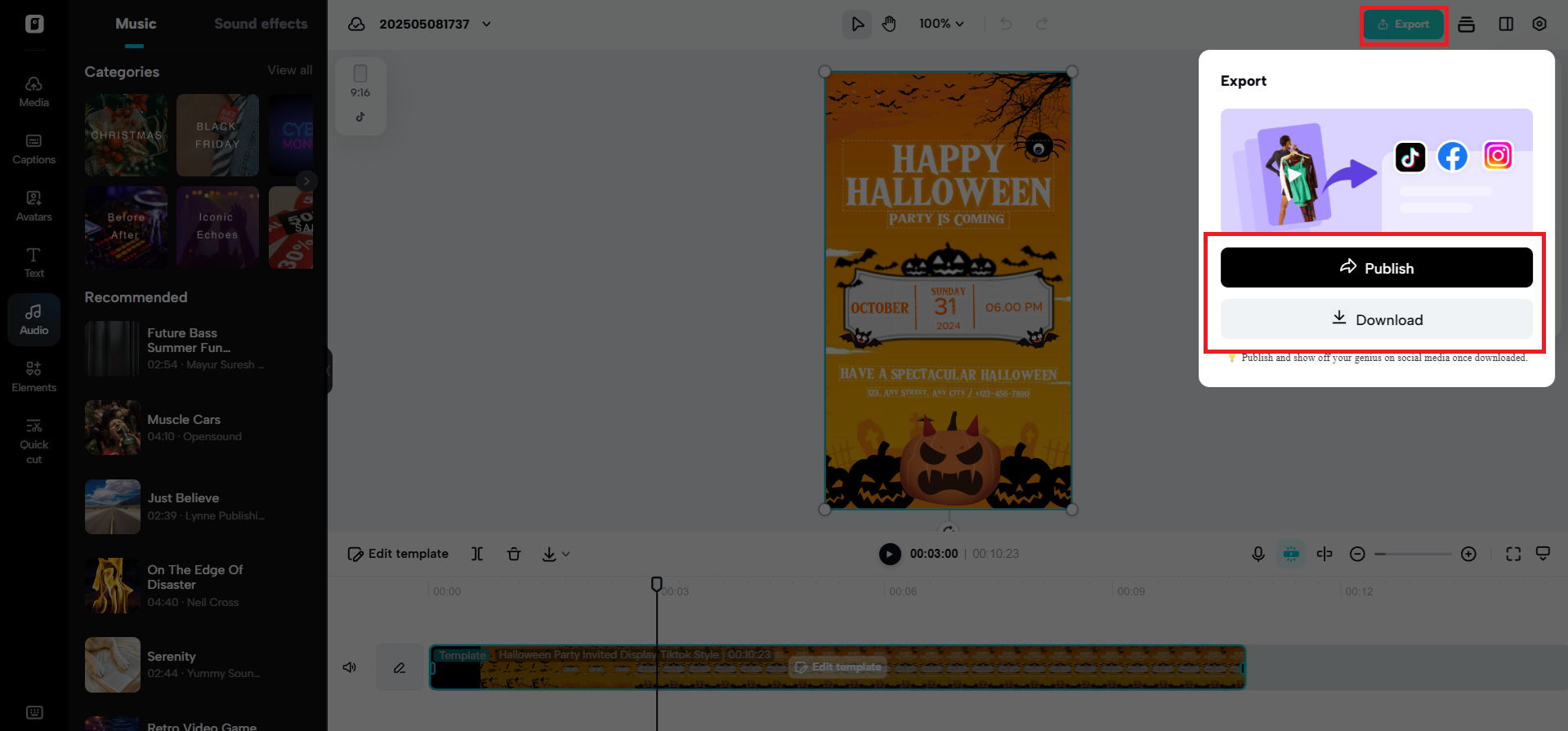Open the Media panel
1568x731 pixels.
click(x=34, y=91)
